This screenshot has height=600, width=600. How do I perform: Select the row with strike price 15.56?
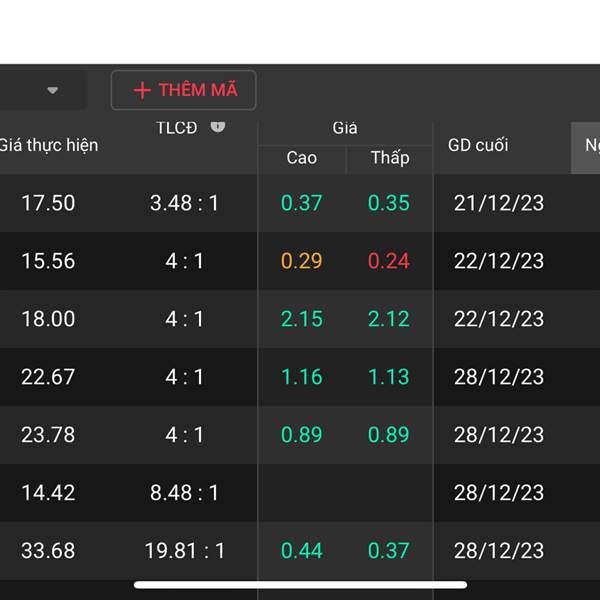coord(300,261)
